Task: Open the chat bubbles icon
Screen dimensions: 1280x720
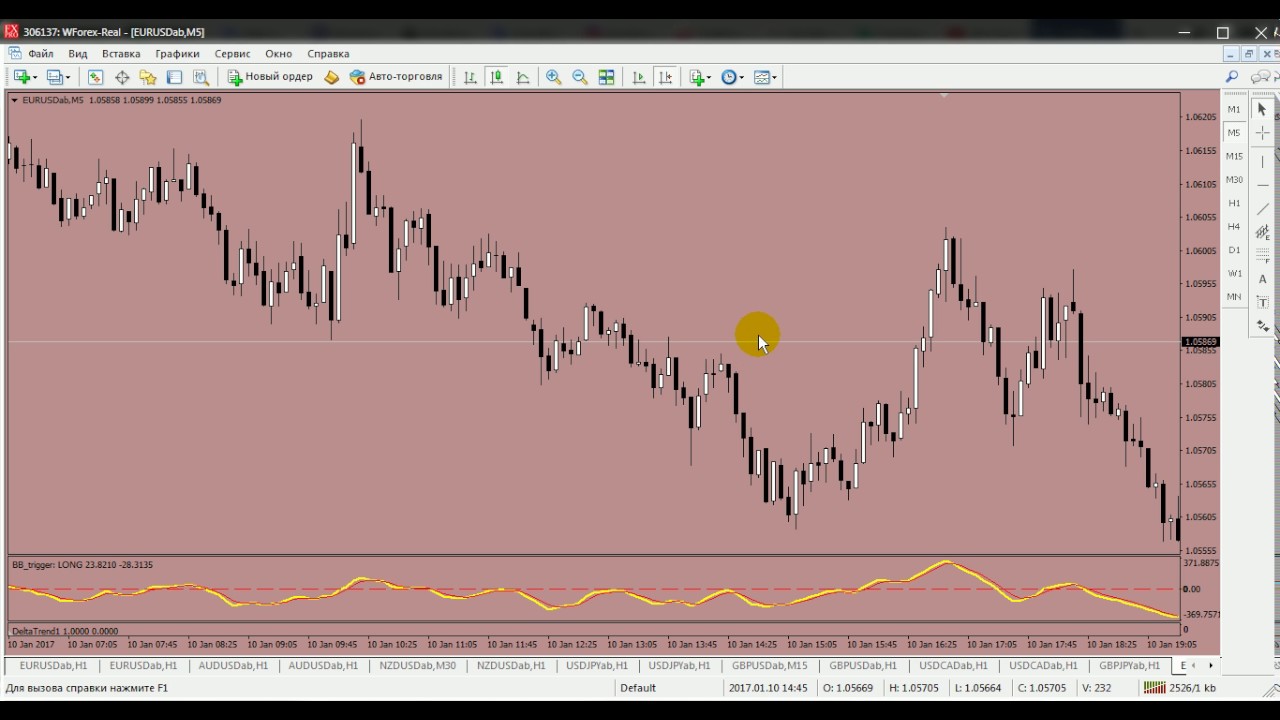Action: pos(1260,77)
